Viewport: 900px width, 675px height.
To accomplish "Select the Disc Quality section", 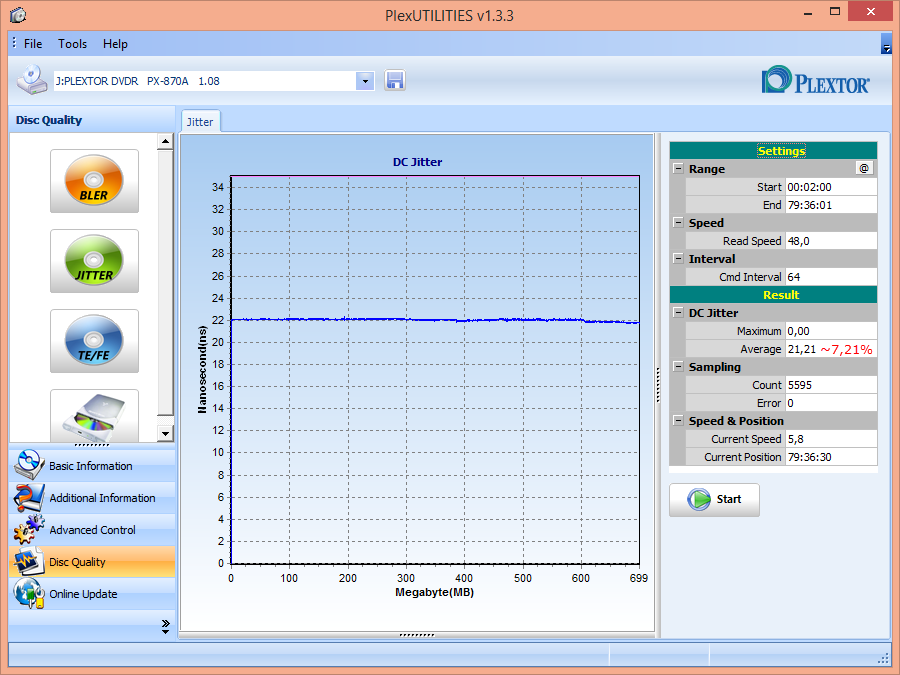I will pos(92,562).
